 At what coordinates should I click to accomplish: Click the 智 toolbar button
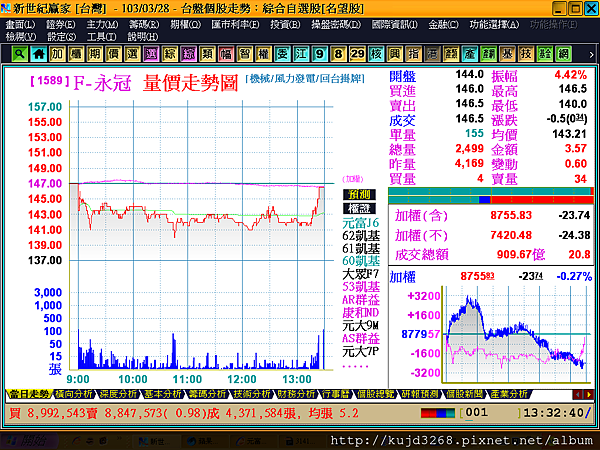[245, 54]
